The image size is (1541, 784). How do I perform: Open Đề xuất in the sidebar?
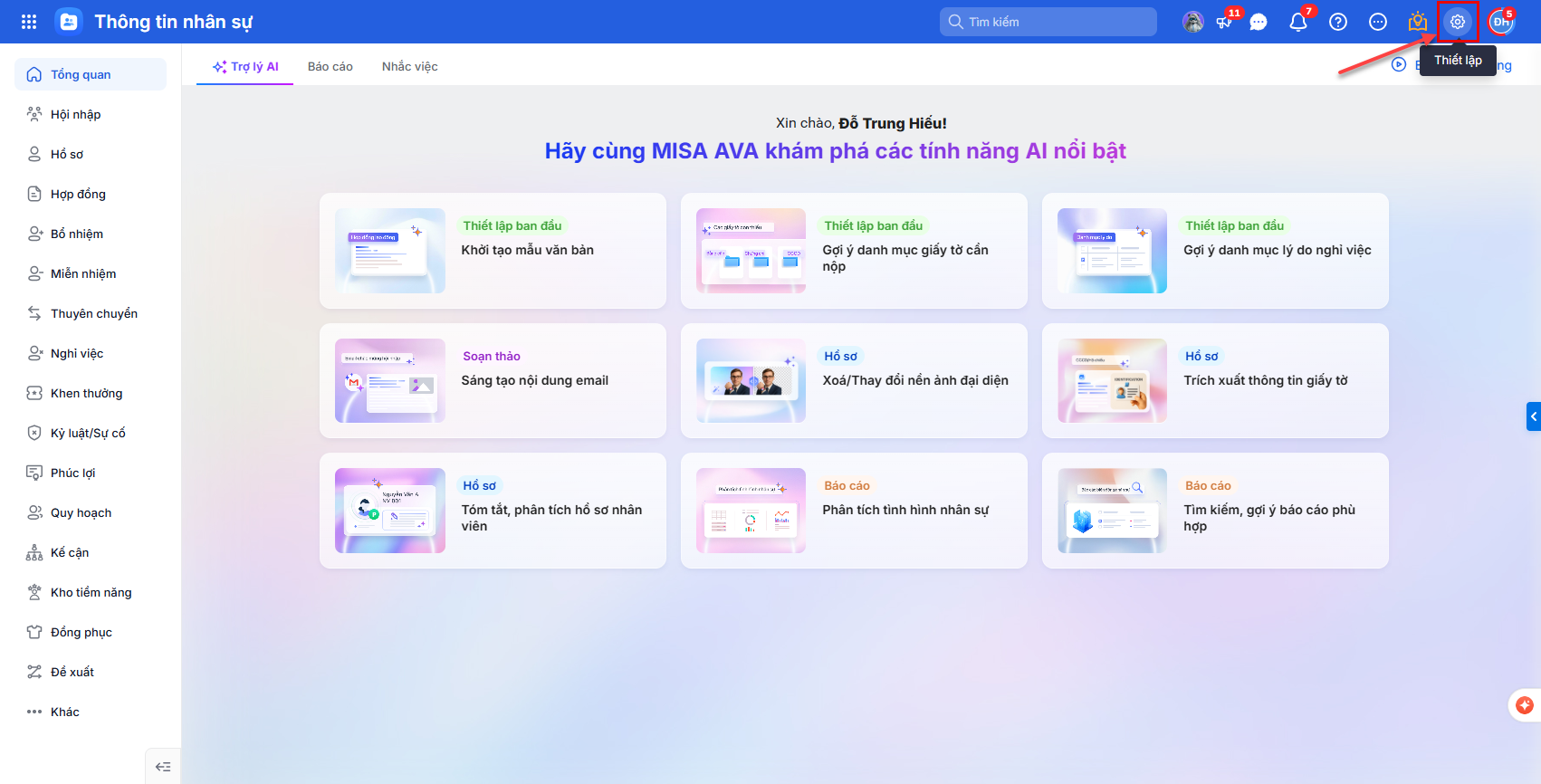[91, 672]
